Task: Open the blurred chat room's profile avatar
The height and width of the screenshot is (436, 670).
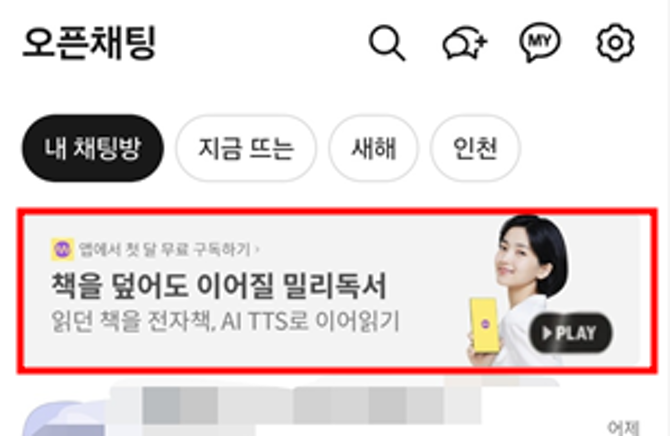Action: 64,419
